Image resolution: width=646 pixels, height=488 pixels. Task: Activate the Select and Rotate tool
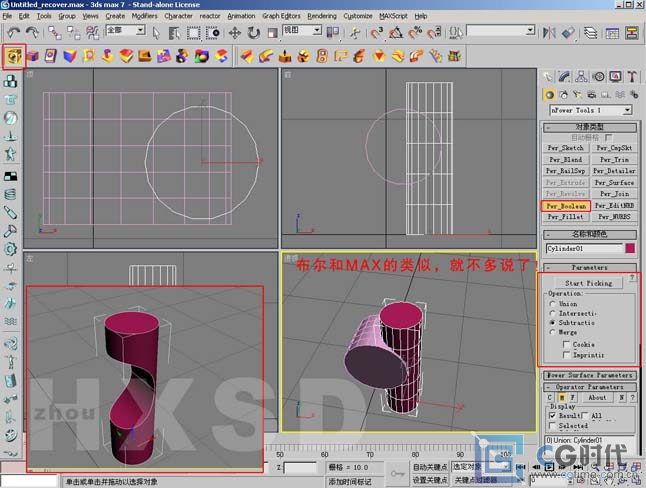point(253,33)
